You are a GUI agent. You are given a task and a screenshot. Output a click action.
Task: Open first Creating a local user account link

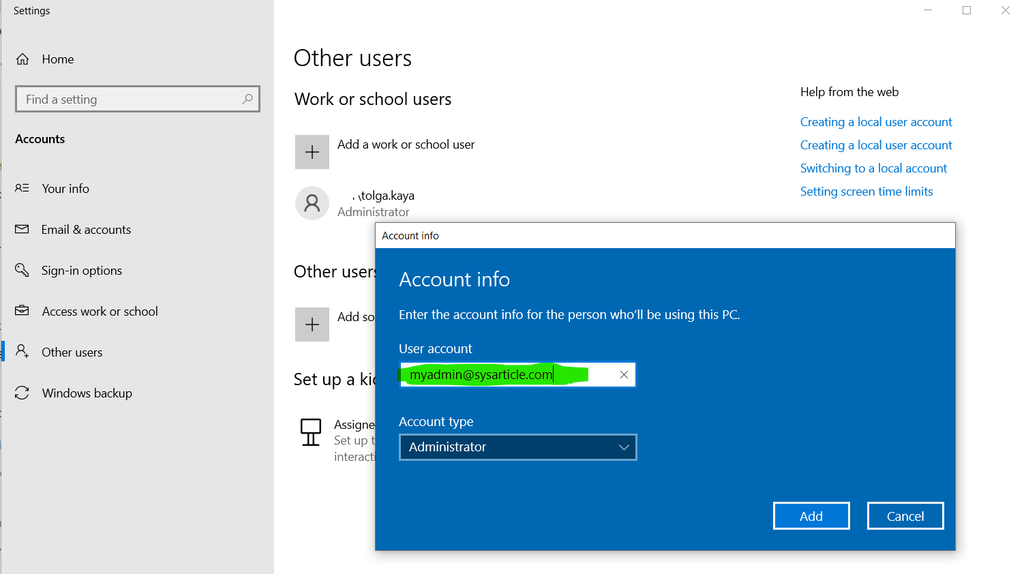[x=876, y=121]
